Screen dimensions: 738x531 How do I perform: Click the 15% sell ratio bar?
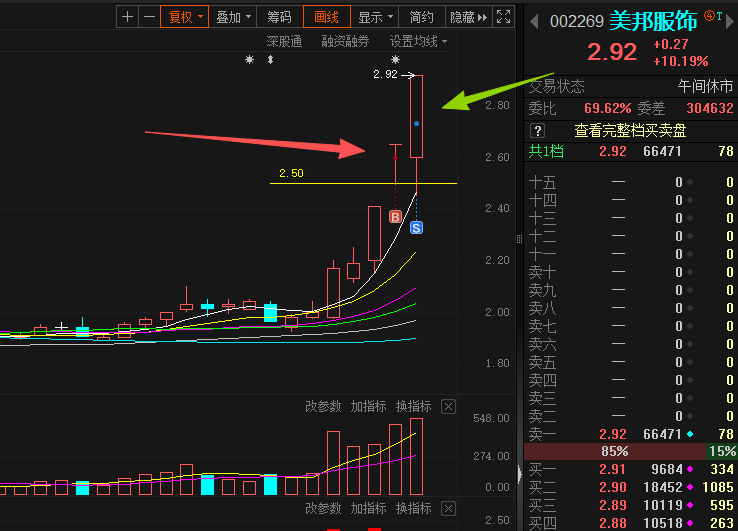(x=722, y=451)
